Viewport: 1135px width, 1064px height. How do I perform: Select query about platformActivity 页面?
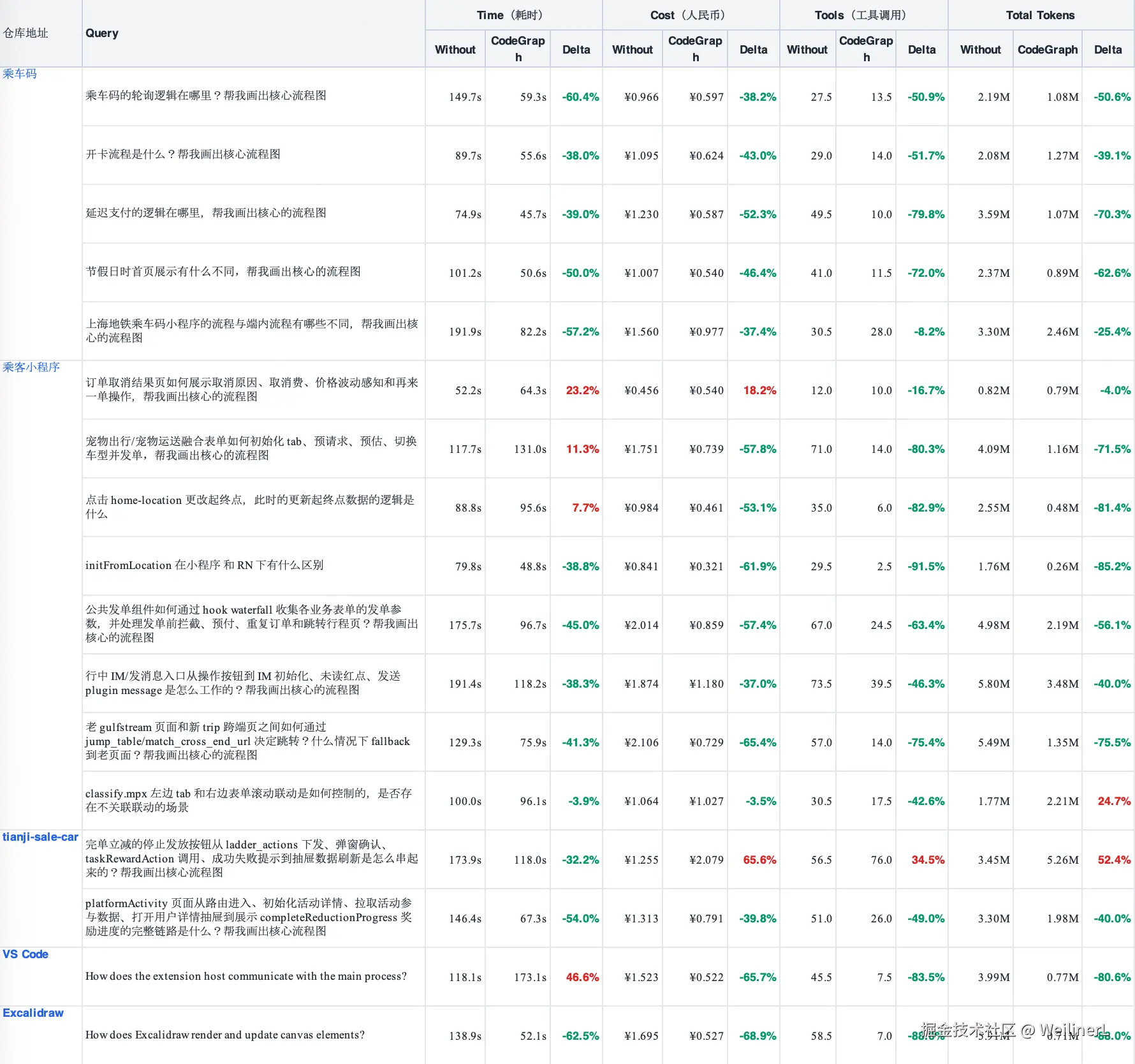point(249,917)
